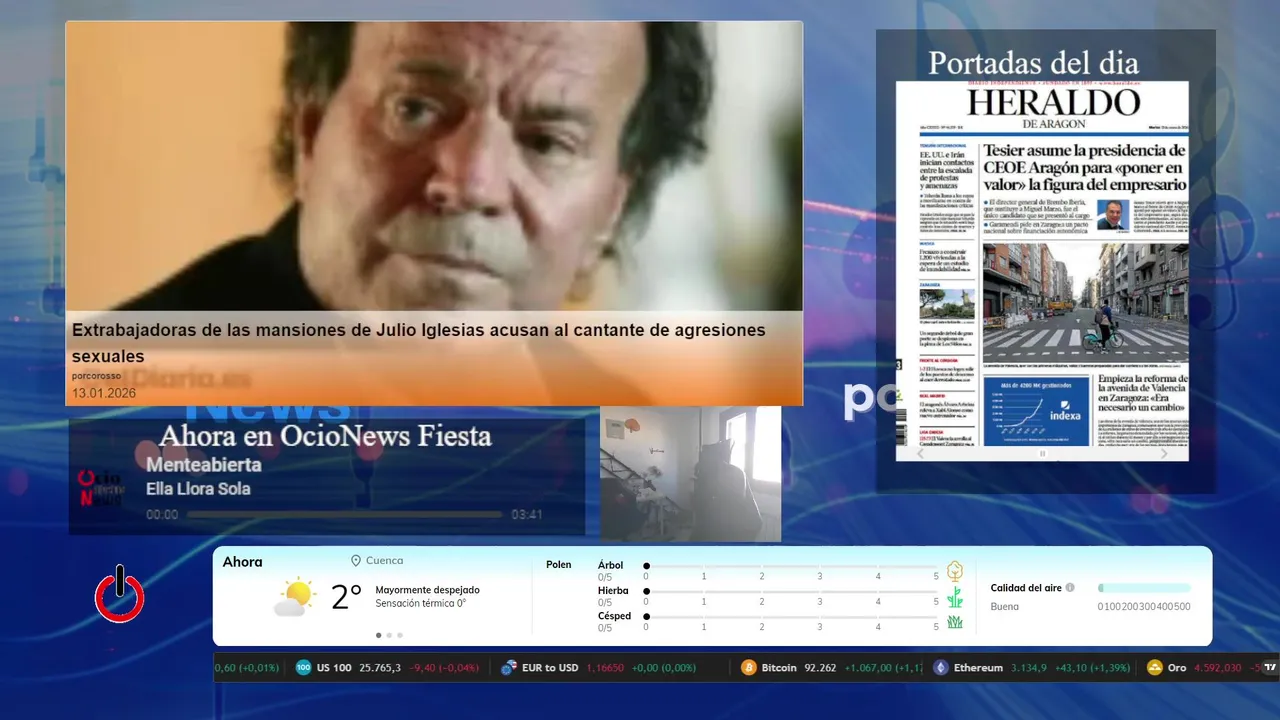Click the Buena air quality status
1280x720 pixels.
1005,606
